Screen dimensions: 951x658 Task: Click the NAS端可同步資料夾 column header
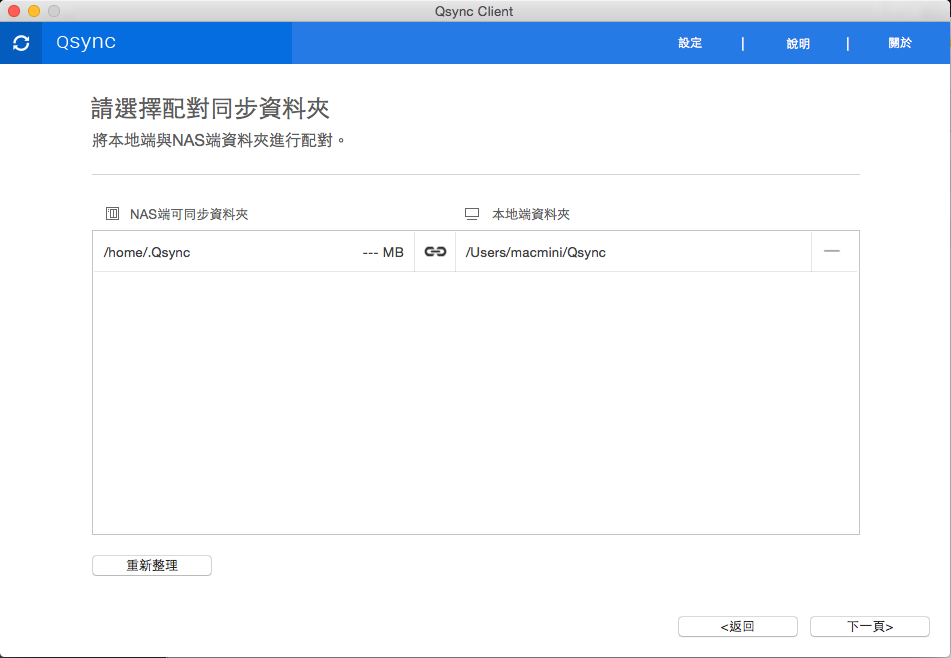[189, 214]
